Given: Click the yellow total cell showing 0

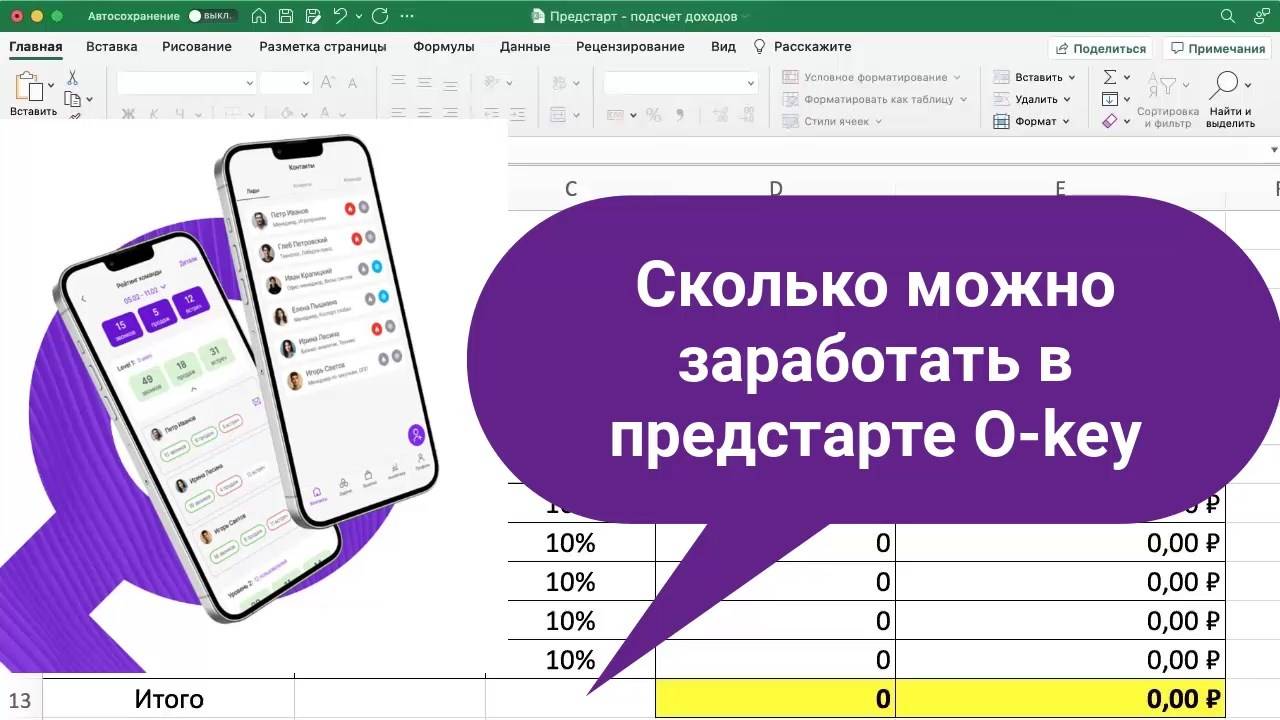Looking at the screenshot, I should click(x=775, y=699).
